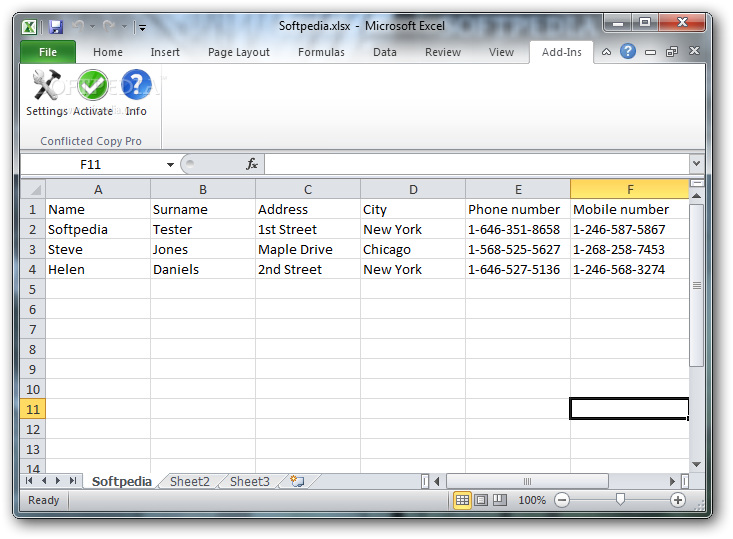This screenshot has height=539, width=733.
Task: Open the File tab
Action: point(48,52)
